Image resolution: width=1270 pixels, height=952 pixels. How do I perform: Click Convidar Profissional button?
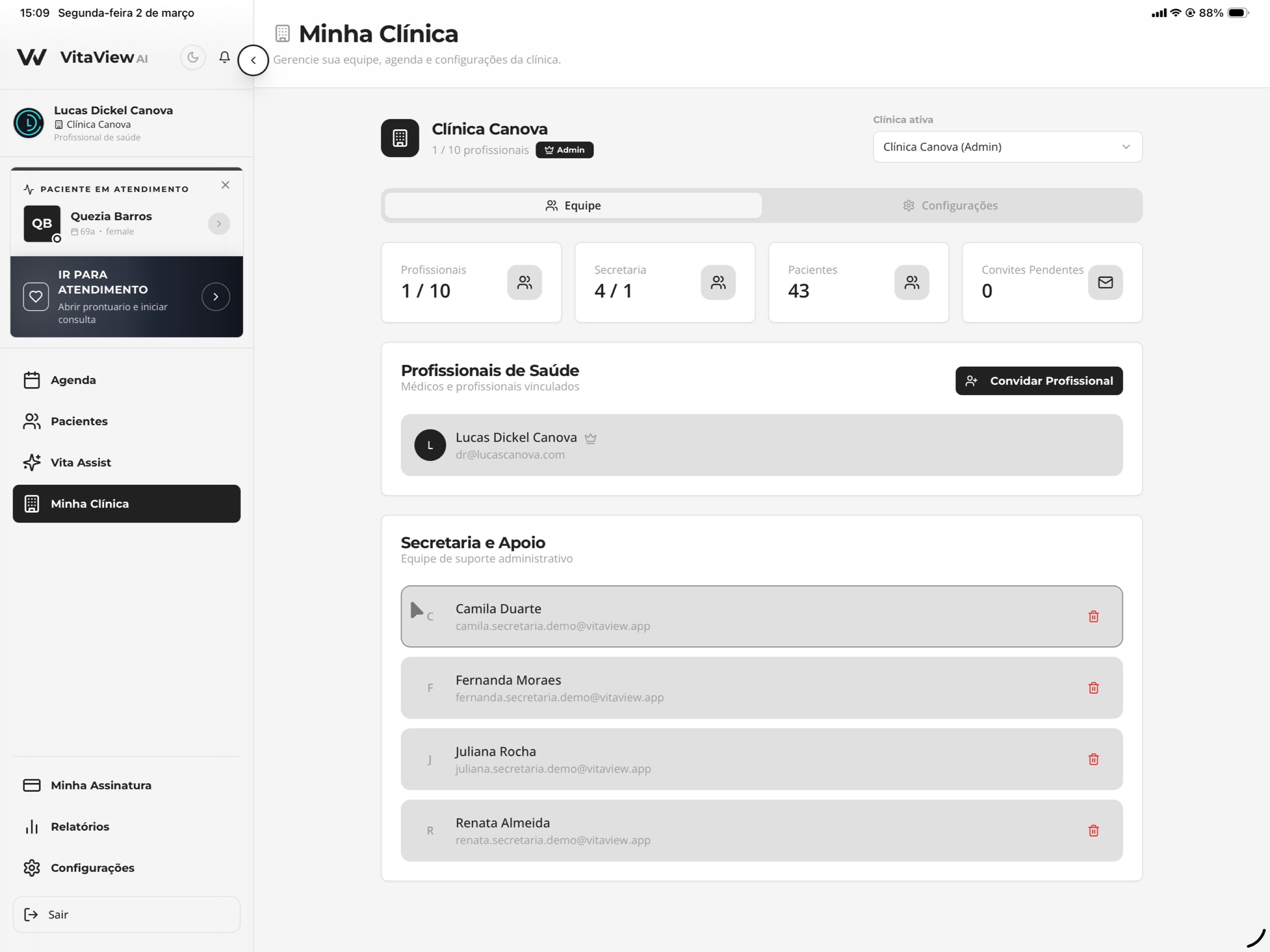(x=1039, y=381)
